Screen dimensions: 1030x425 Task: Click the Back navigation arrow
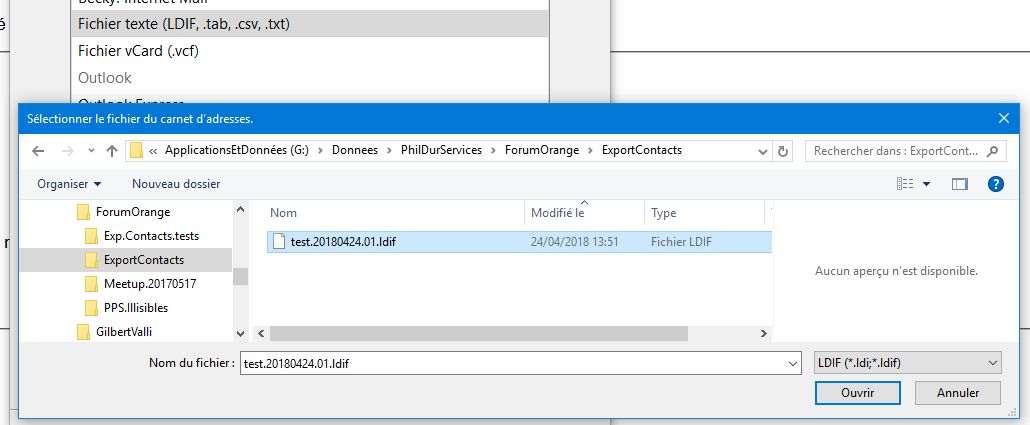click(x=38, y=151)
